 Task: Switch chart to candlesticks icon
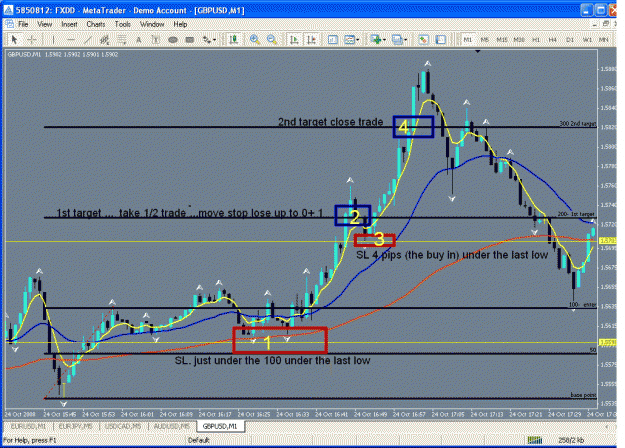[234, 39]
